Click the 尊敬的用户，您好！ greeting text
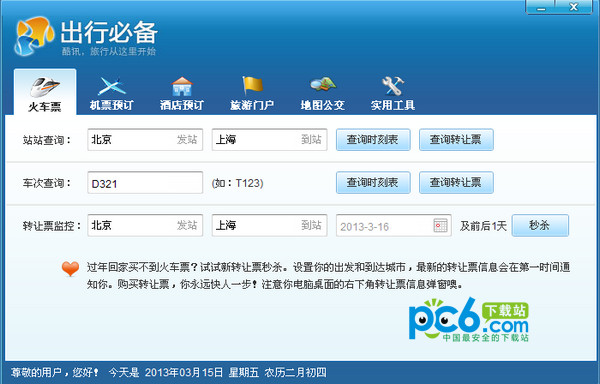This screenshot has width=600, height=384. click(x=55, y=373)
